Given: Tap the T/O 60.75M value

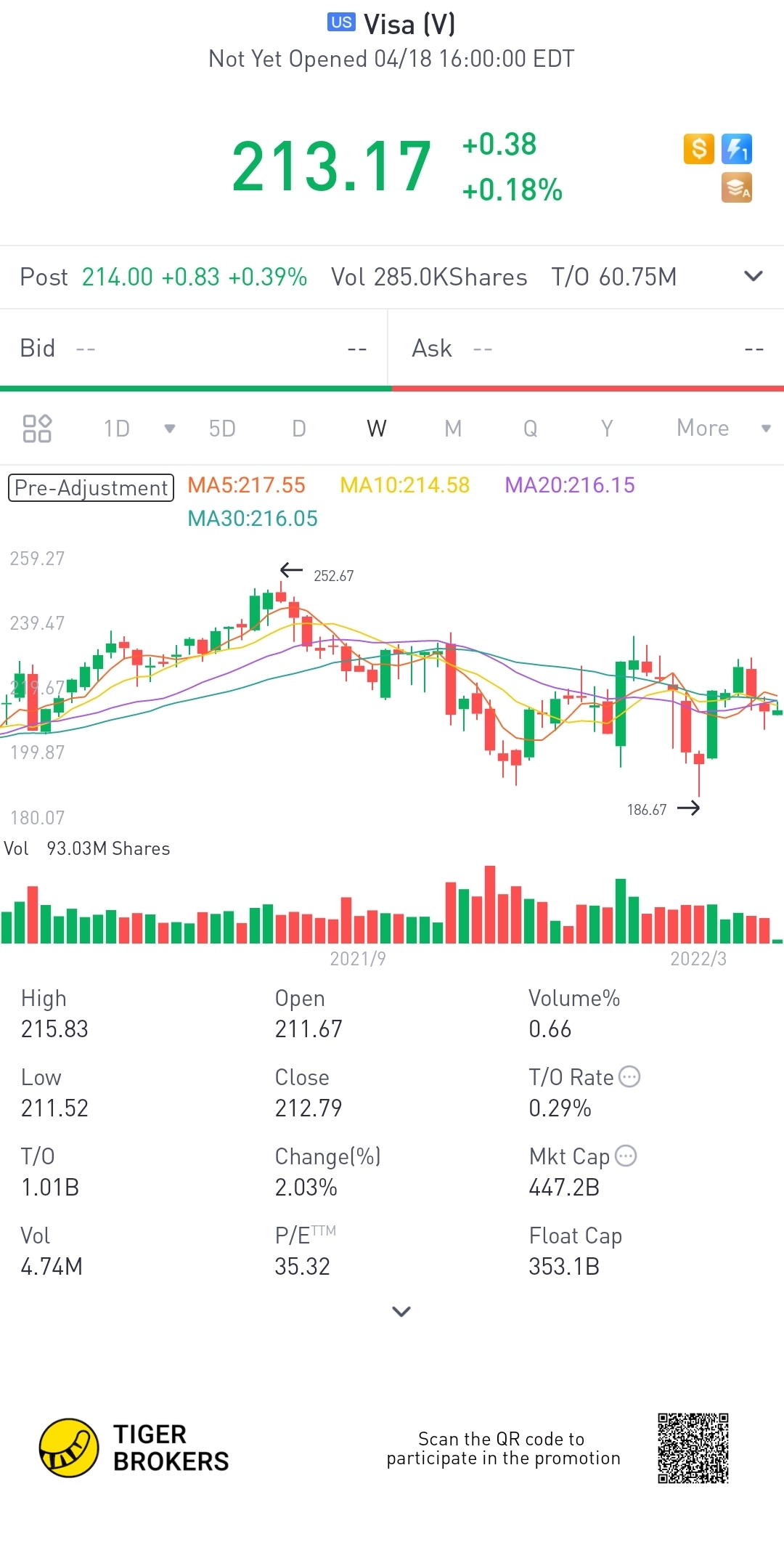Looking at the screenshot, I should click(614, 277).
